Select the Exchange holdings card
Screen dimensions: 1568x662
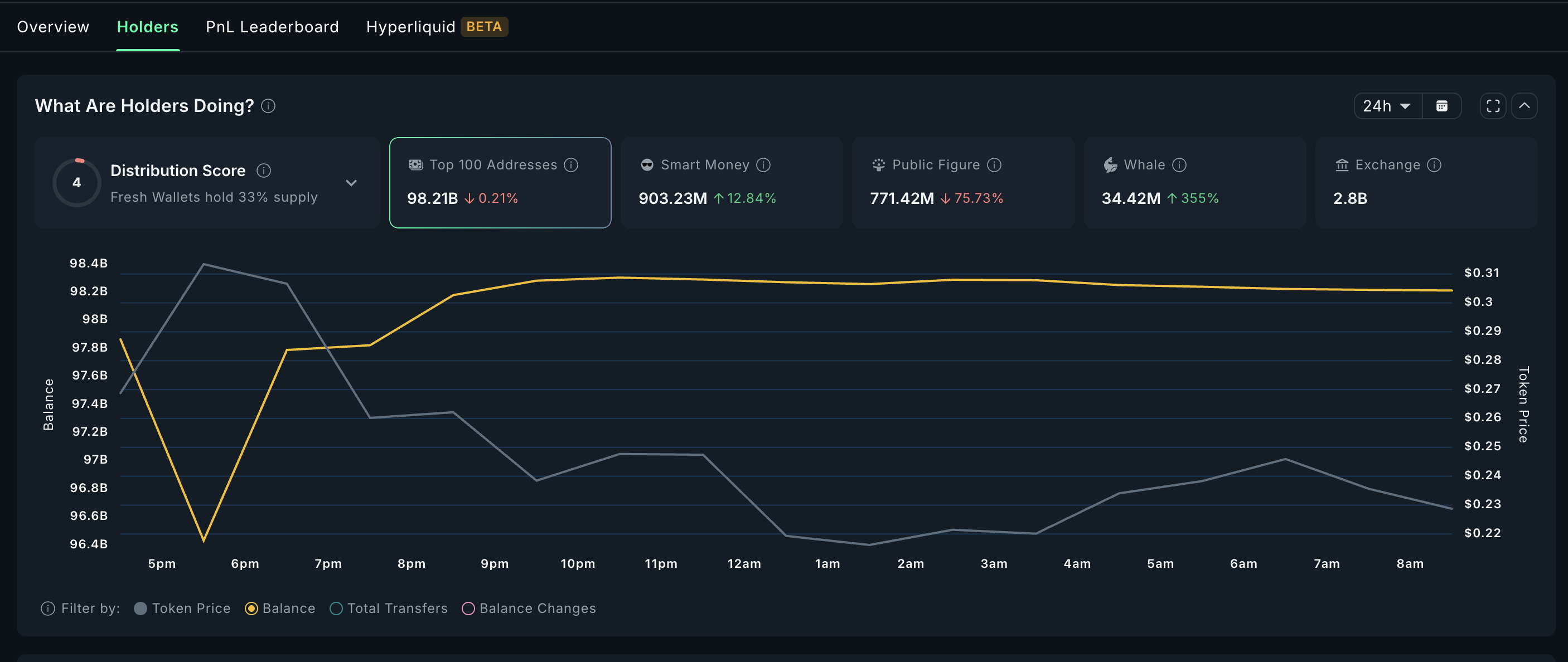[x=1426, y=183]
